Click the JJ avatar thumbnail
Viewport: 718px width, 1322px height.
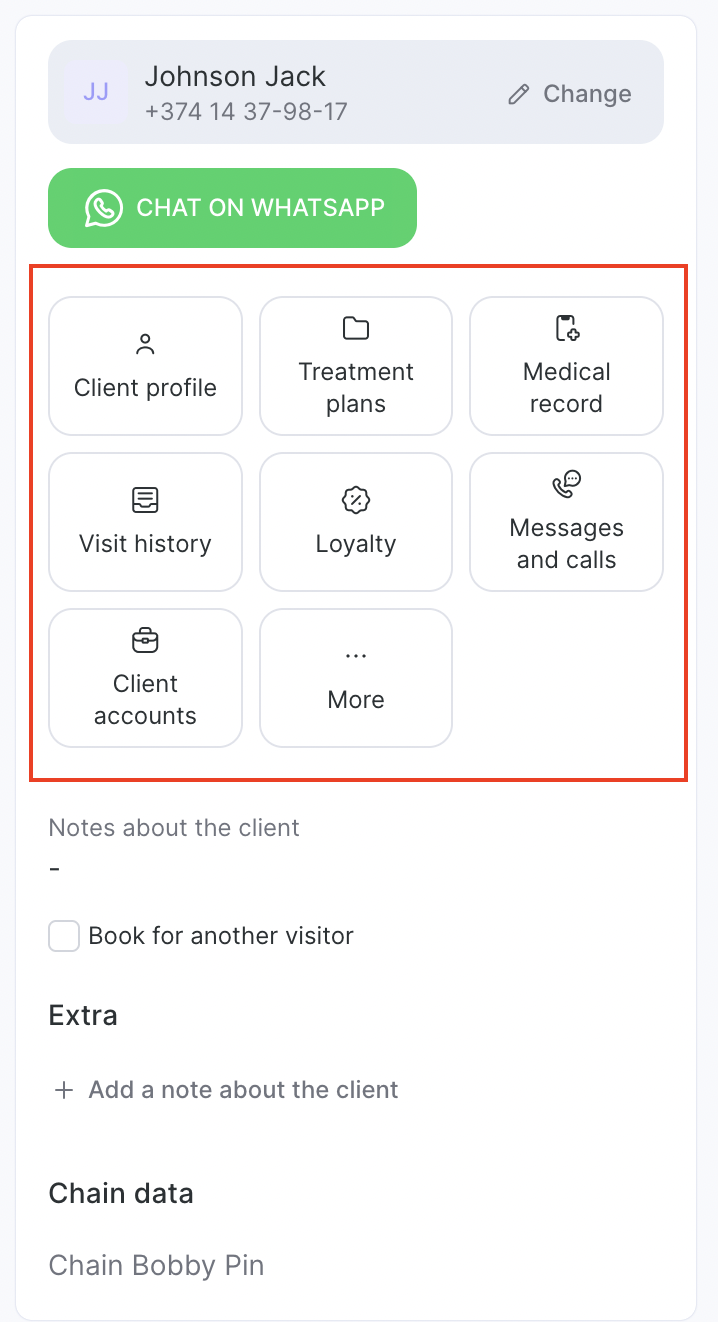[96, 92]
